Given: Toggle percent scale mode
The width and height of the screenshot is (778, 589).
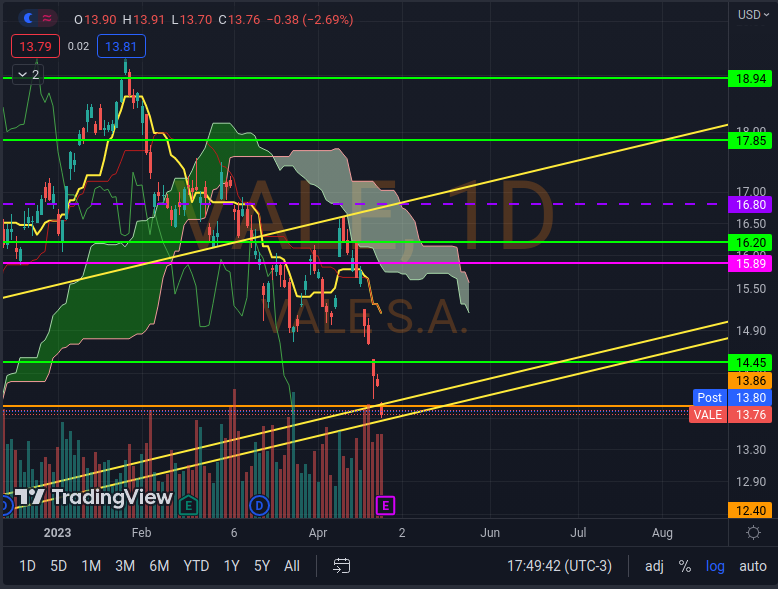Looking at the screenshot, I should [685, 566].
